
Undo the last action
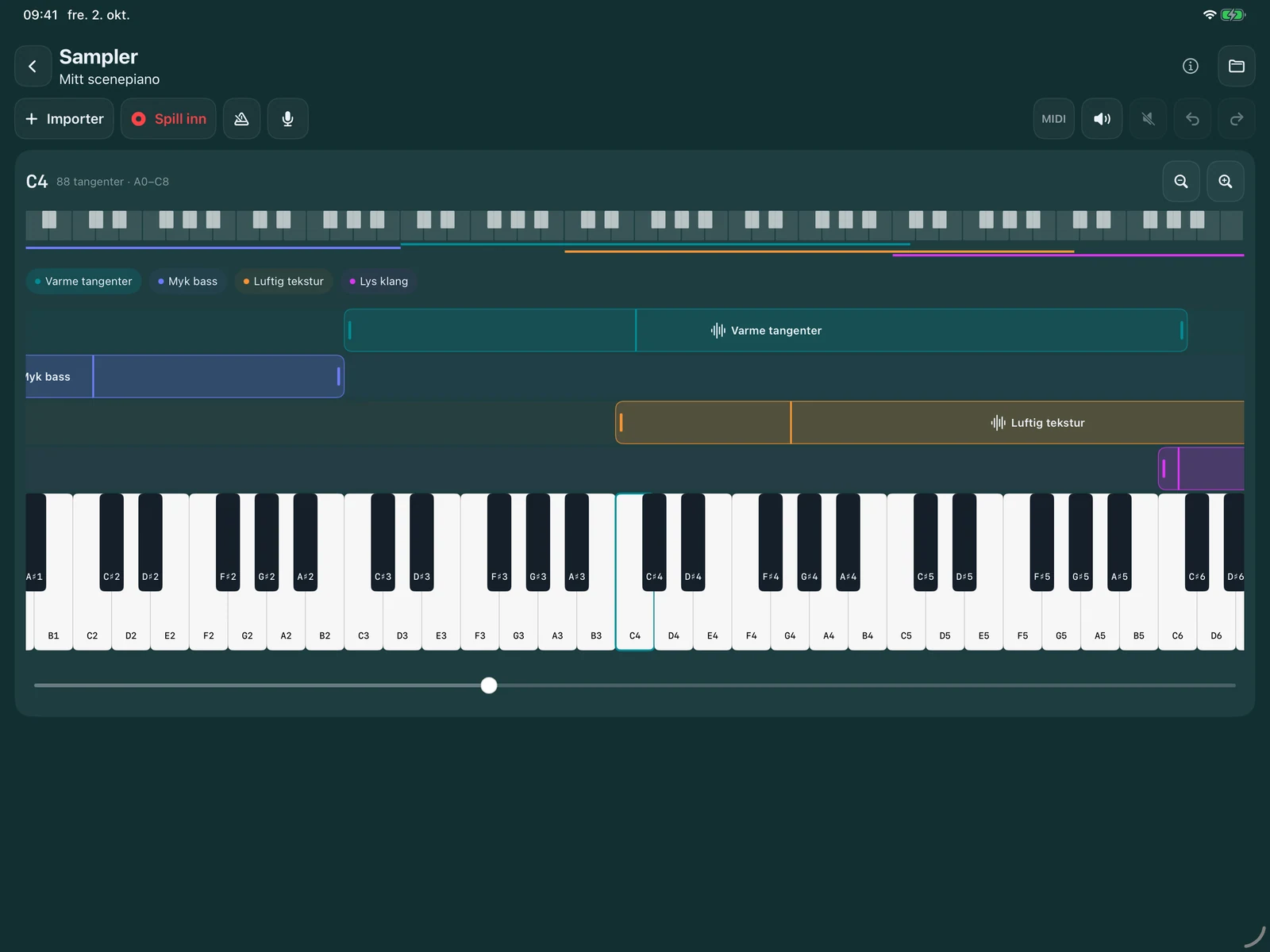point(1192,119)
